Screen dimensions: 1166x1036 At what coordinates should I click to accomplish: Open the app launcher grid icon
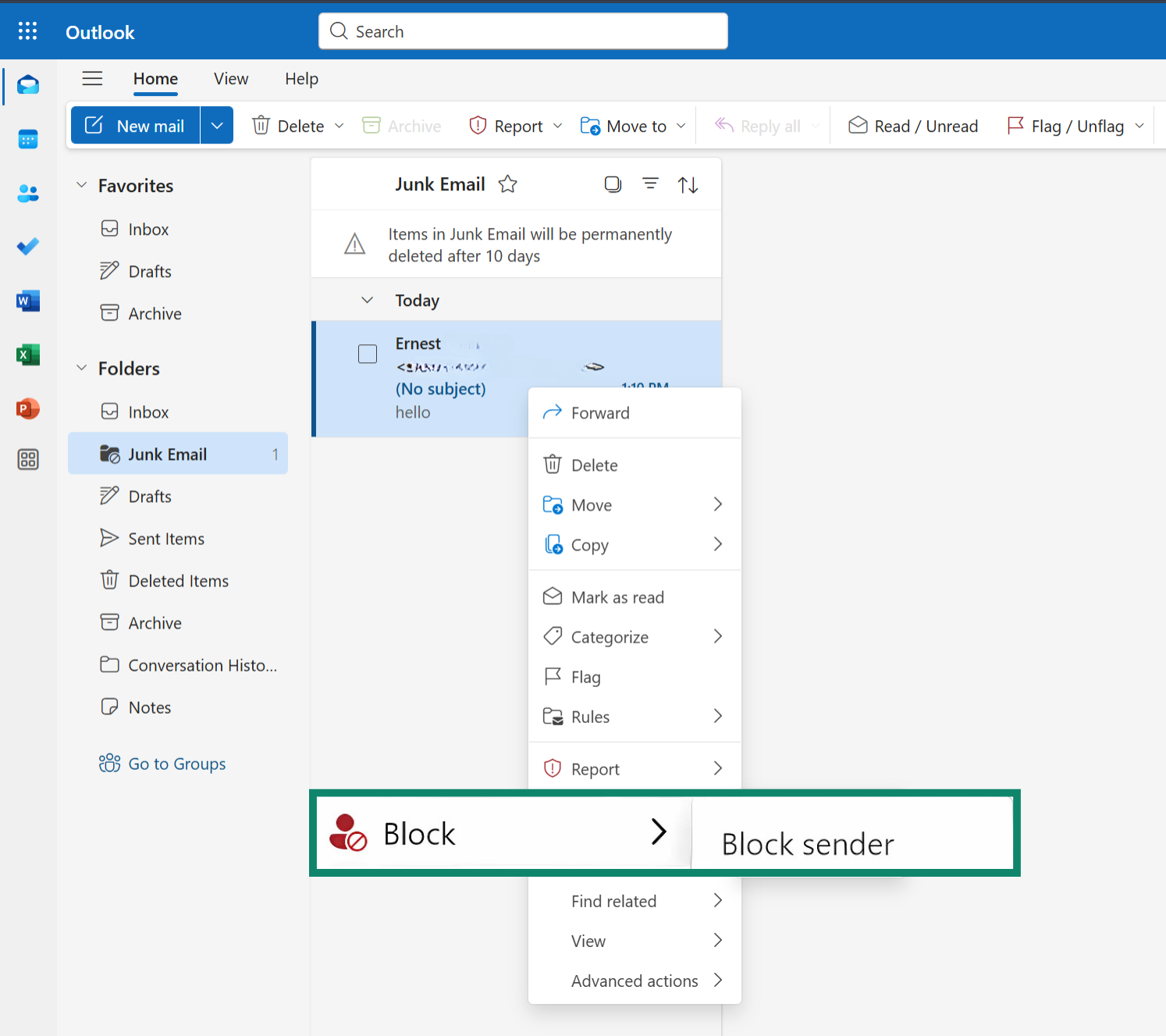click(27, 30)
